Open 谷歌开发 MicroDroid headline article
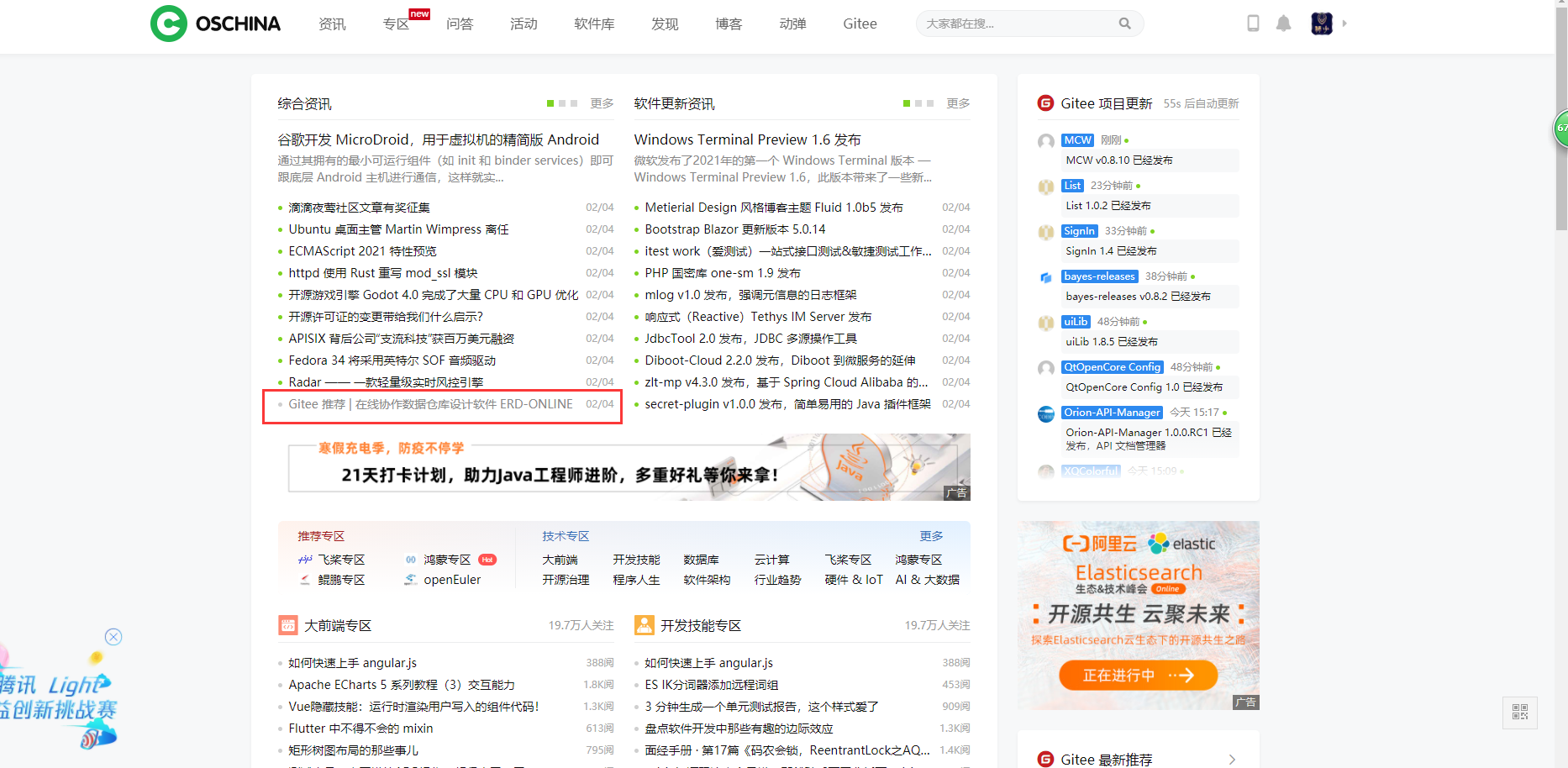Image resolution: width=1568 pixels, height=768 pixels. (439, 139)
